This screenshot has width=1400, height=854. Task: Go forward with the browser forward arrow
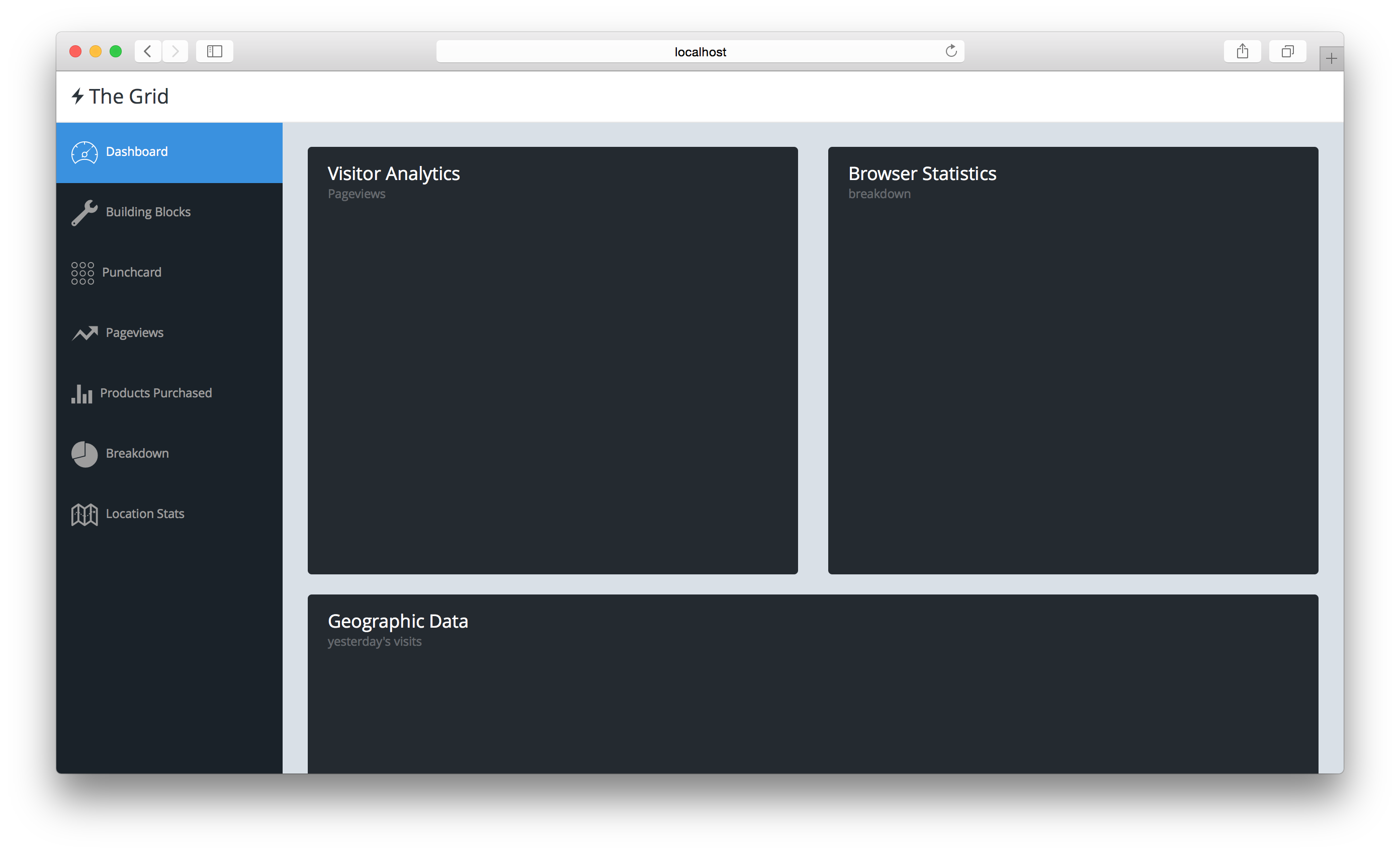[175, 51]
